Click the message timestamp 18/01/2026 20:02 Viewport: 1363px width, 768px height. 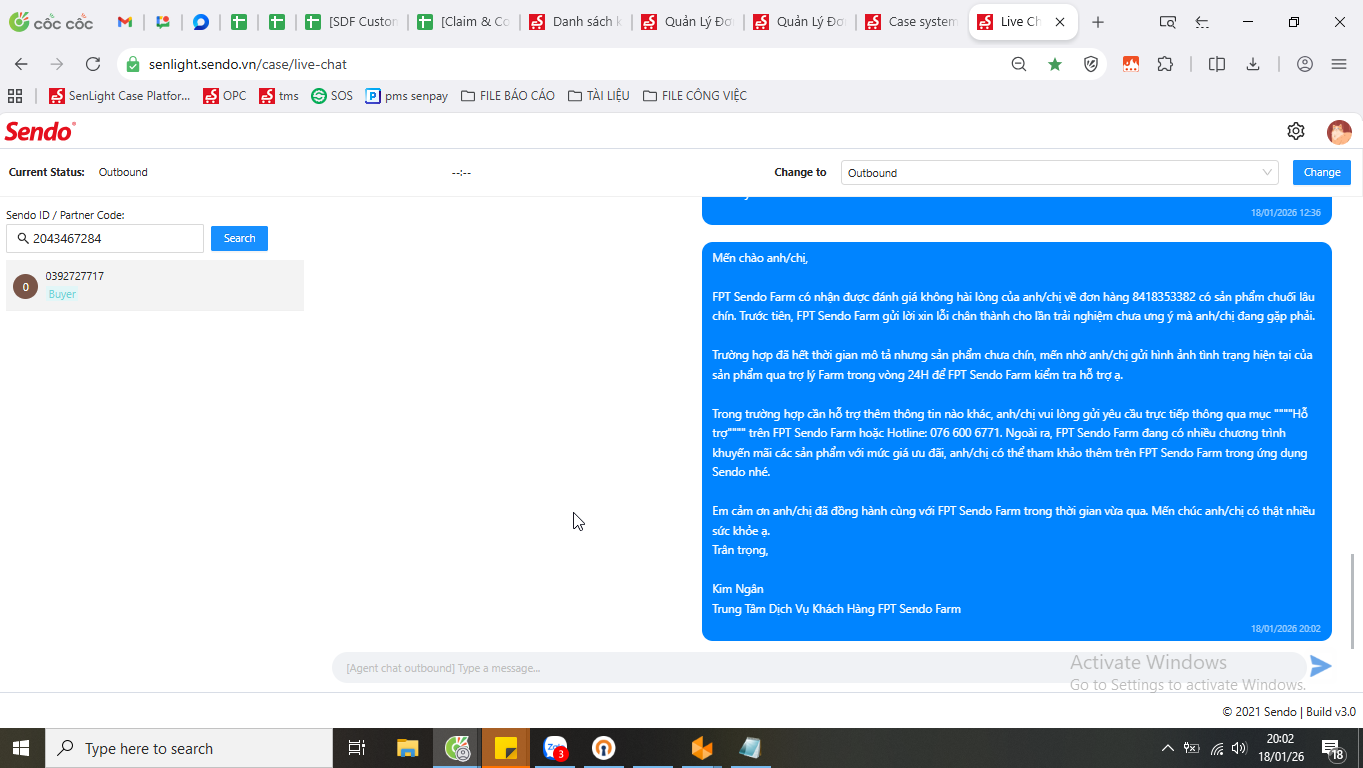click(x=1285, y=629)
